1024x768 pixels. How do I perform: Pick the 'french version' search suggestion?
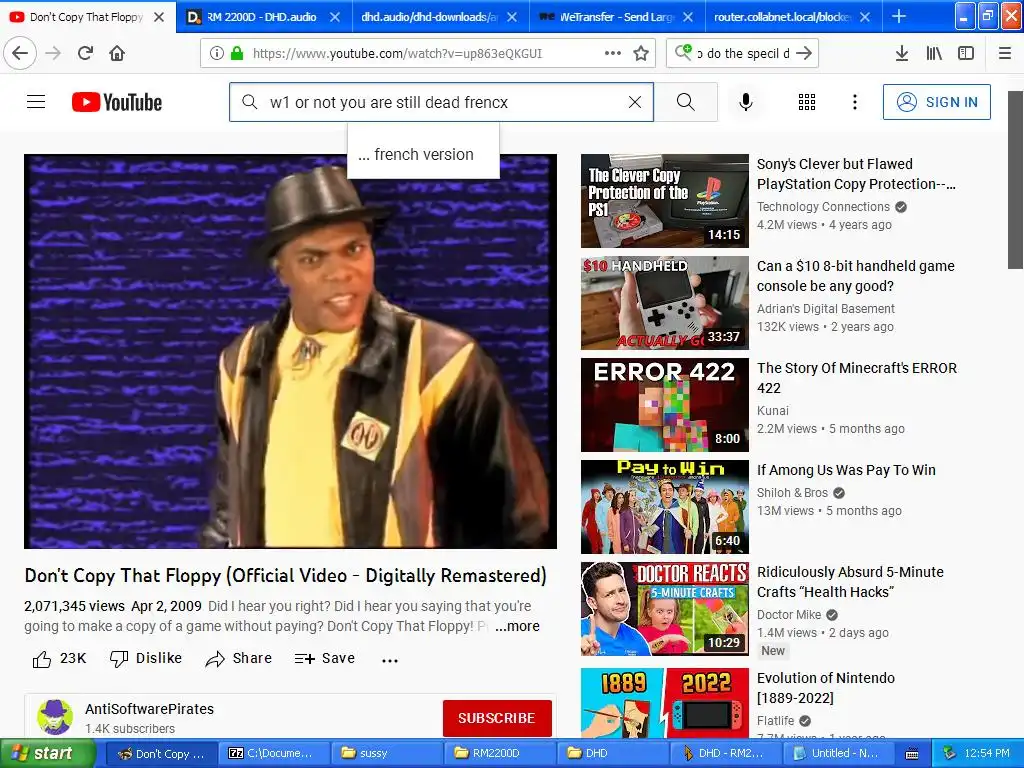click(x=423, y=154)
